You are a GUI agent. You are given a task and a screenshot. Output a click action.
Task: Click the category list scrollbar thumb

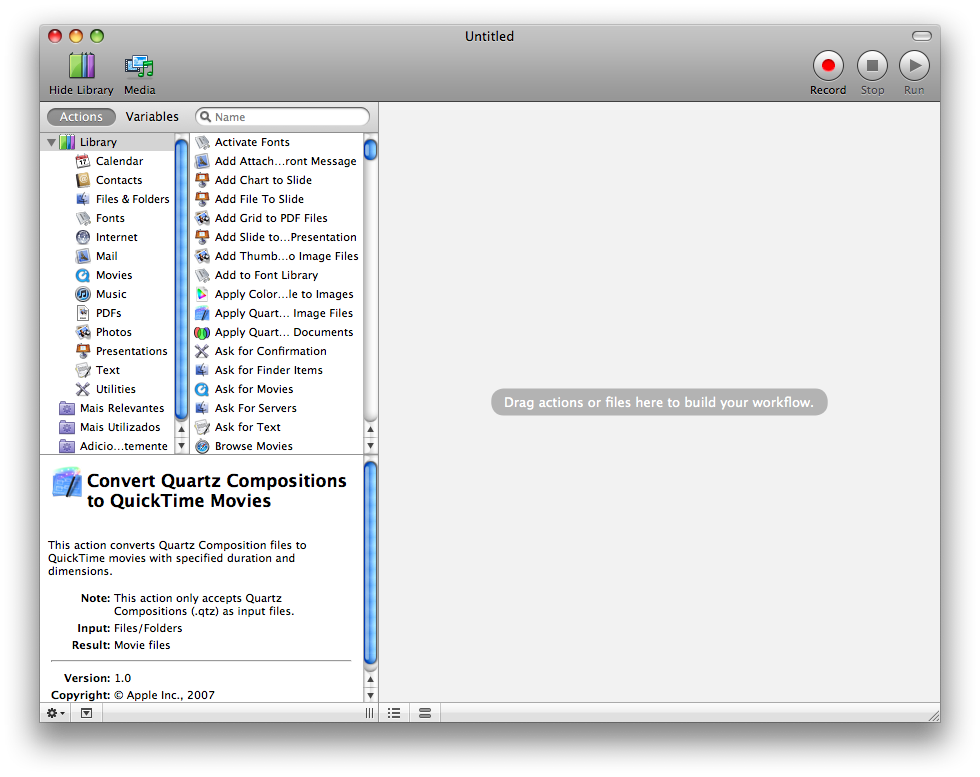tap(181, 279)
